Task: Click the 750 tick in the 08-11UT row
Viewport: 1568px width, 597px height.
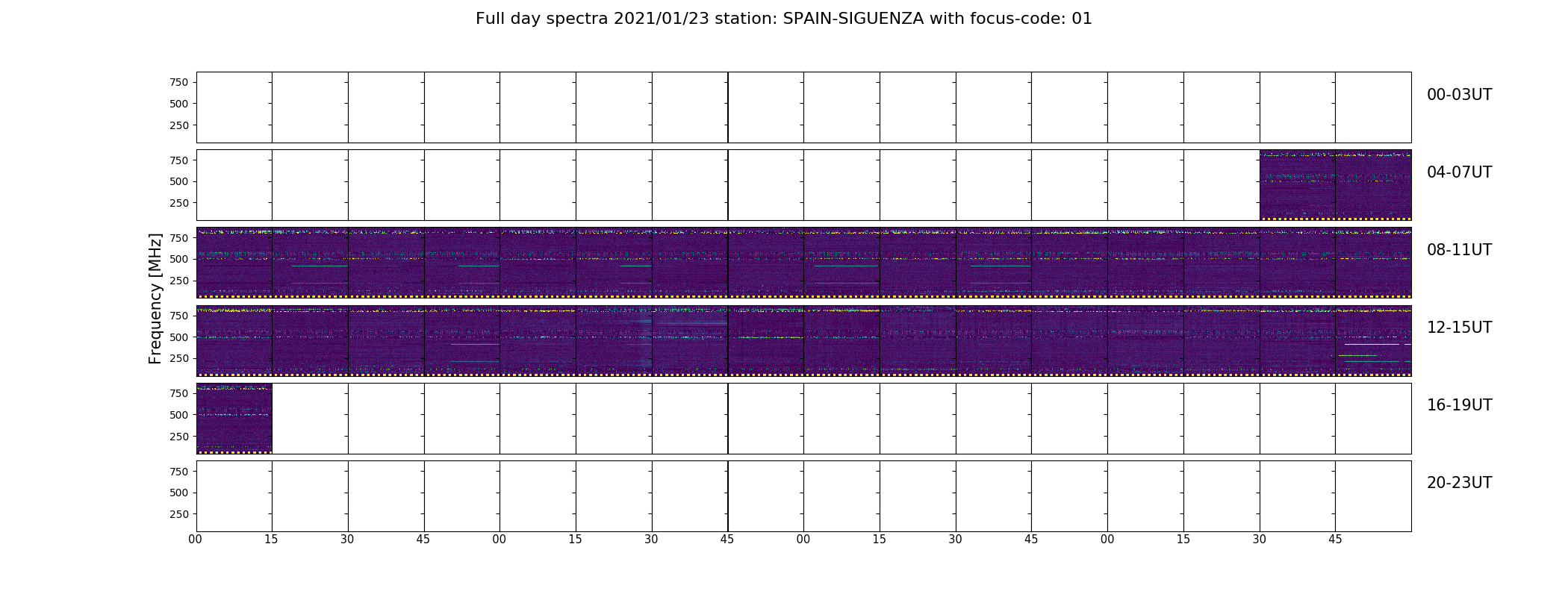Action: pyautogui.click(x=179, y=238)
